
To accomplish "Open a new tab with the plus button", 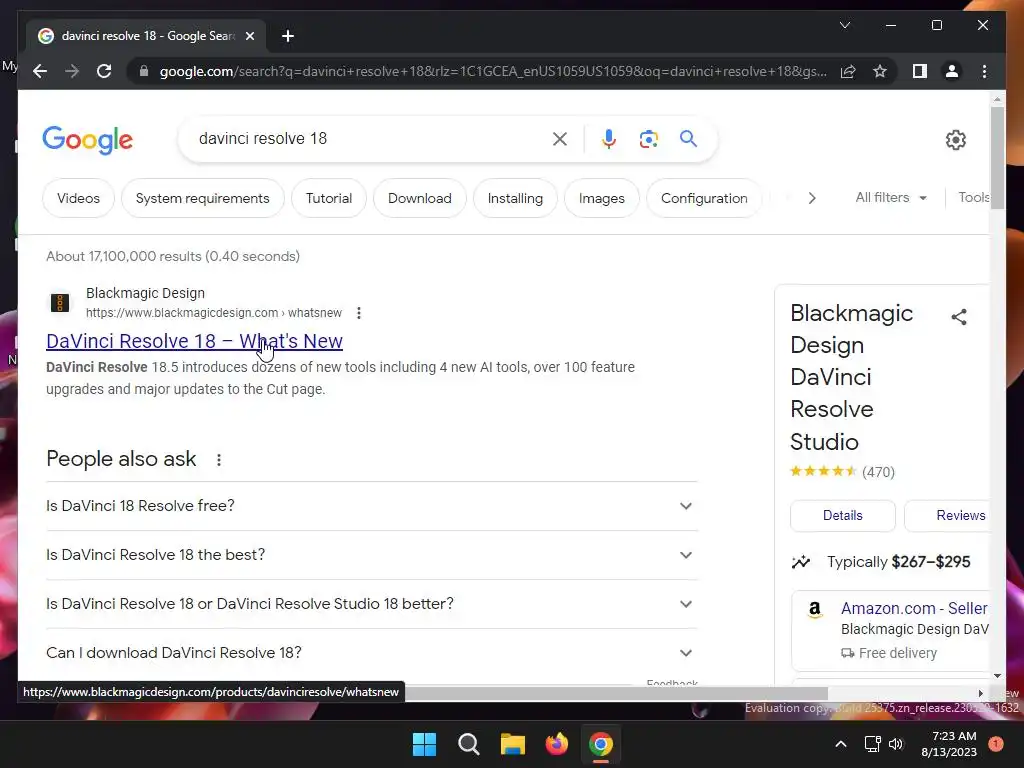I will tap(288, 36).
